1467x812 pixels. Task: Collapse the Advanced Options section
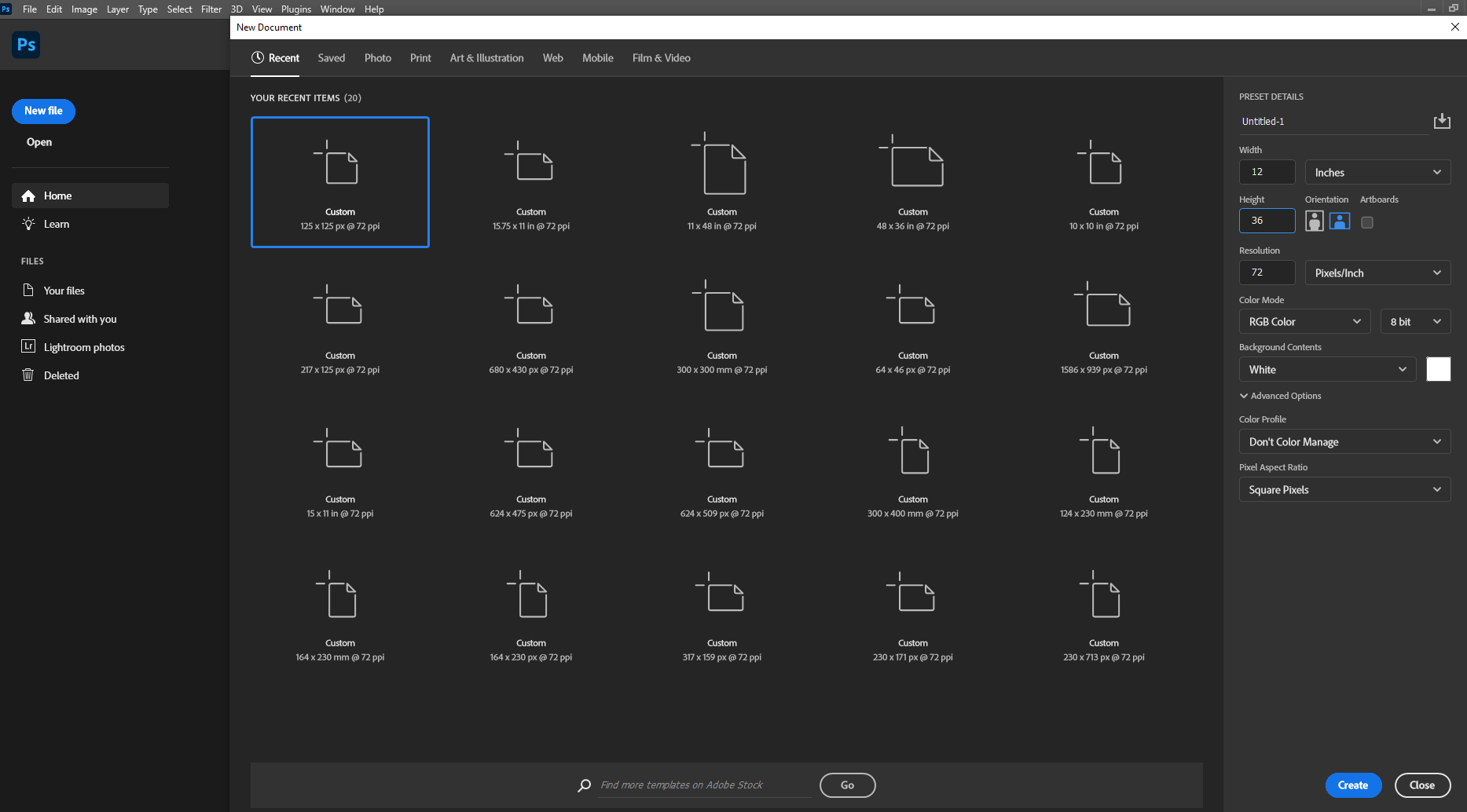pos(1280,396)
